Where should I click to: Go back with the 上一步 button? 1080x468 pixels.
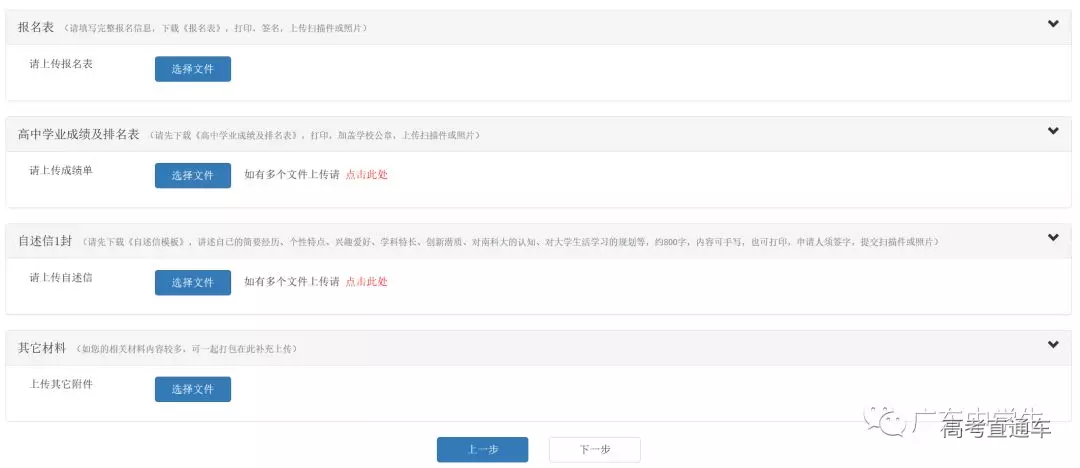click(x=482, y=450)
